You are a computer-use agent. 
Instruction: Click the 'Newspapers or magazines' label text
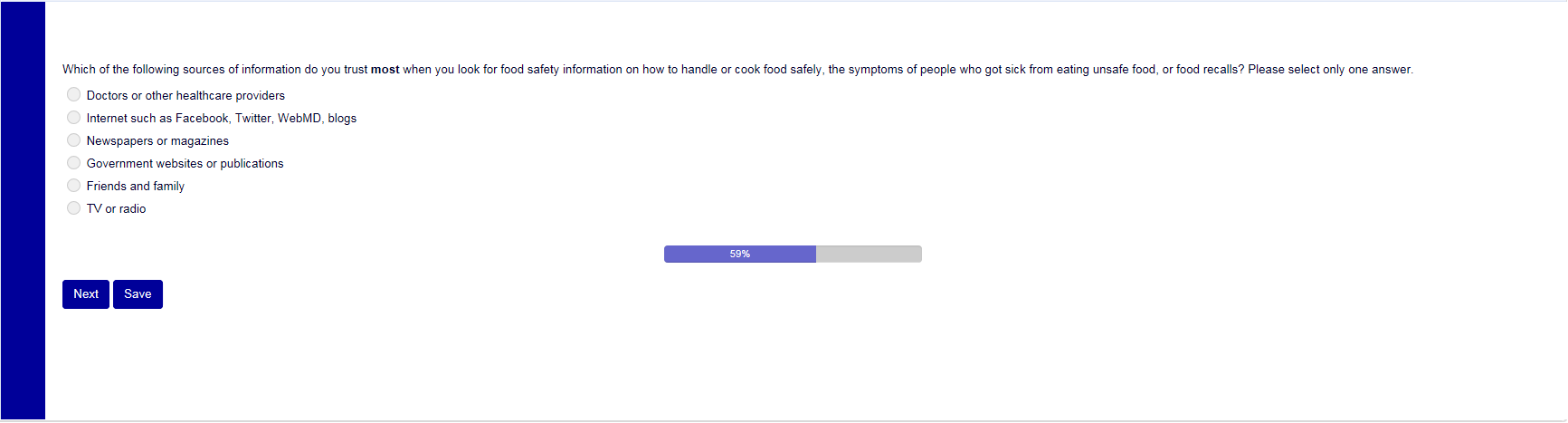(157, 140)
